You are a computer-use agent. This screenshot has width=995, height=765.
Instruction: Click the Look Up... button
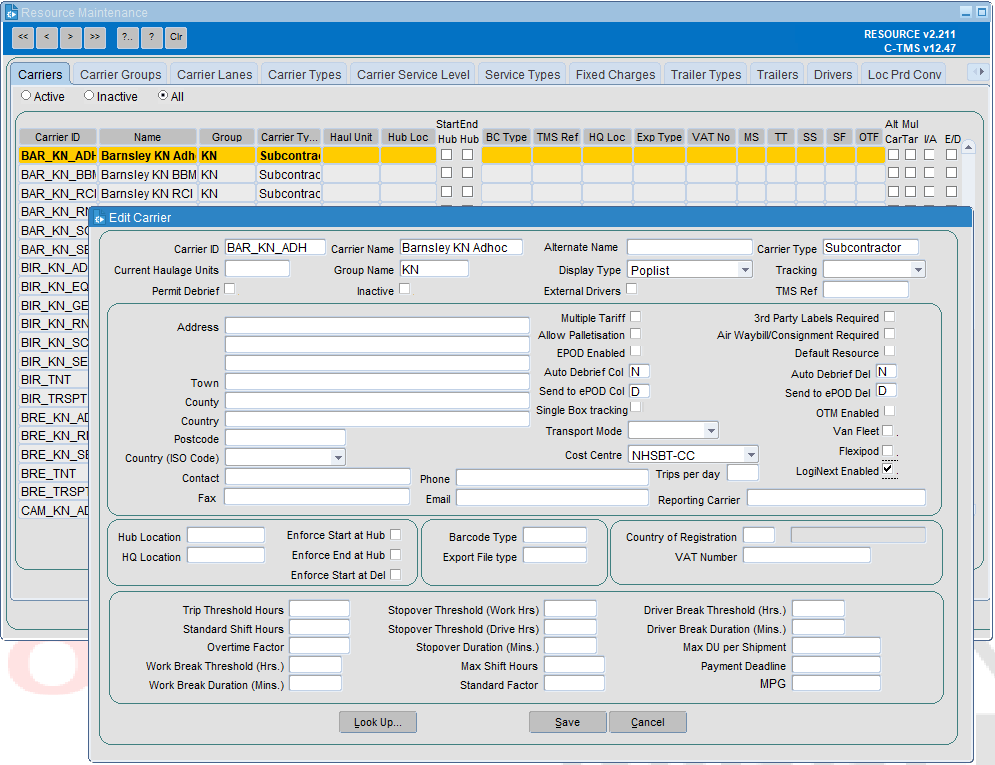pos(378,722)
